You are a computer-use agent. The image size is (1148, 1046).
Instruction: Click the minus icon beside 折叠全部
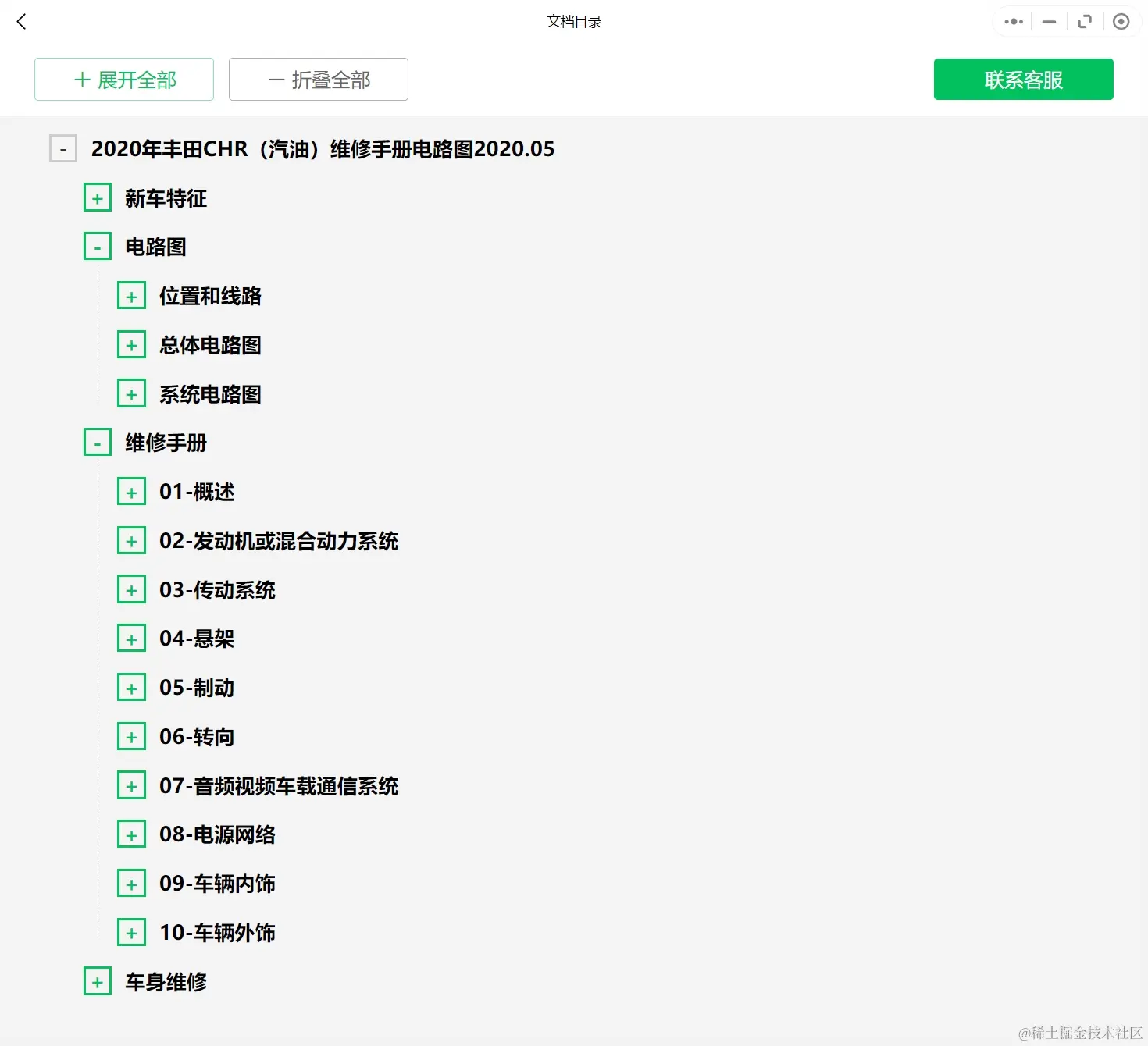(275, 79)
